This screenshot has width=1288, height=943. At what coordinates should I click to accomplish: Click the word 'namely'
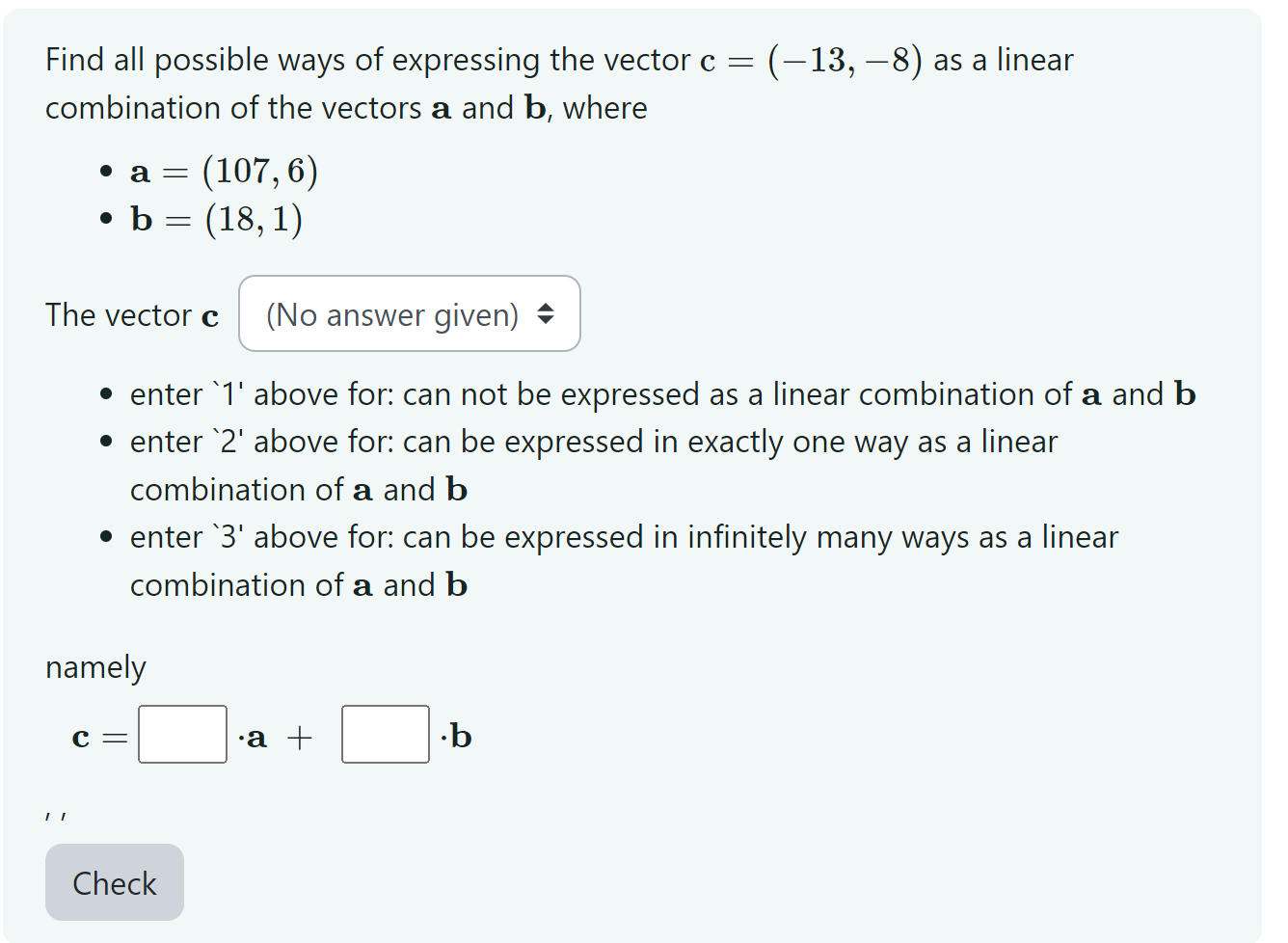94,666
